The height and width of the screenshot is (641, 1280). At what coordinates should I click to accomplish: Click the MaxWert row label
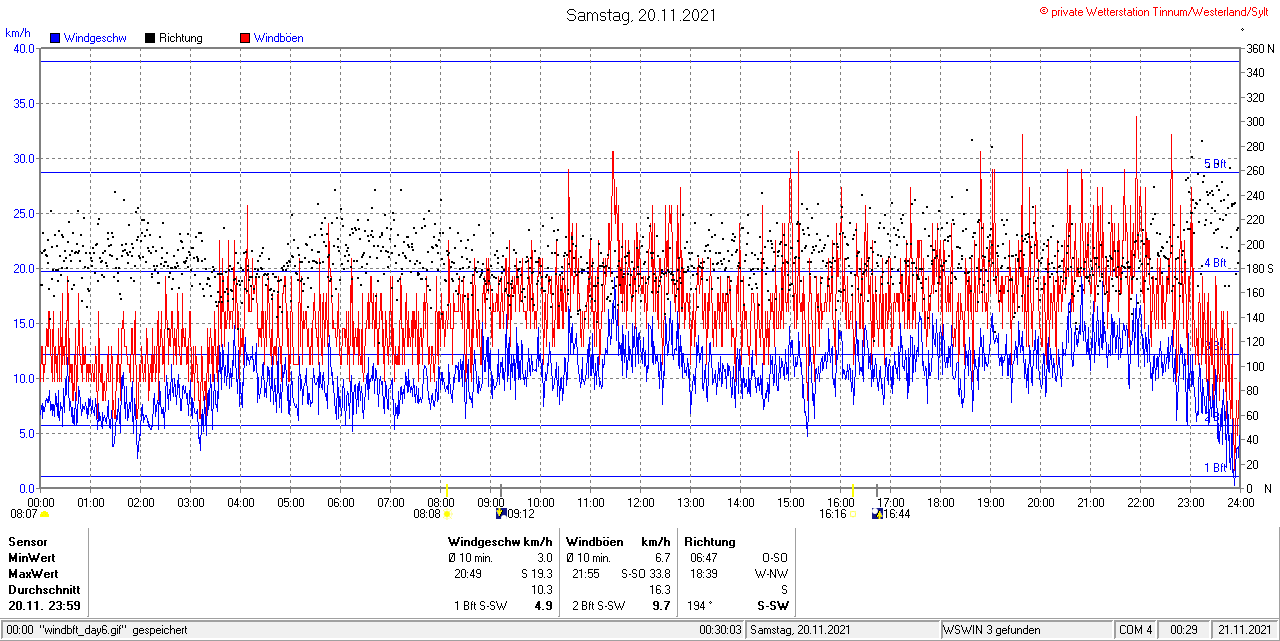(x=34, y=574)
